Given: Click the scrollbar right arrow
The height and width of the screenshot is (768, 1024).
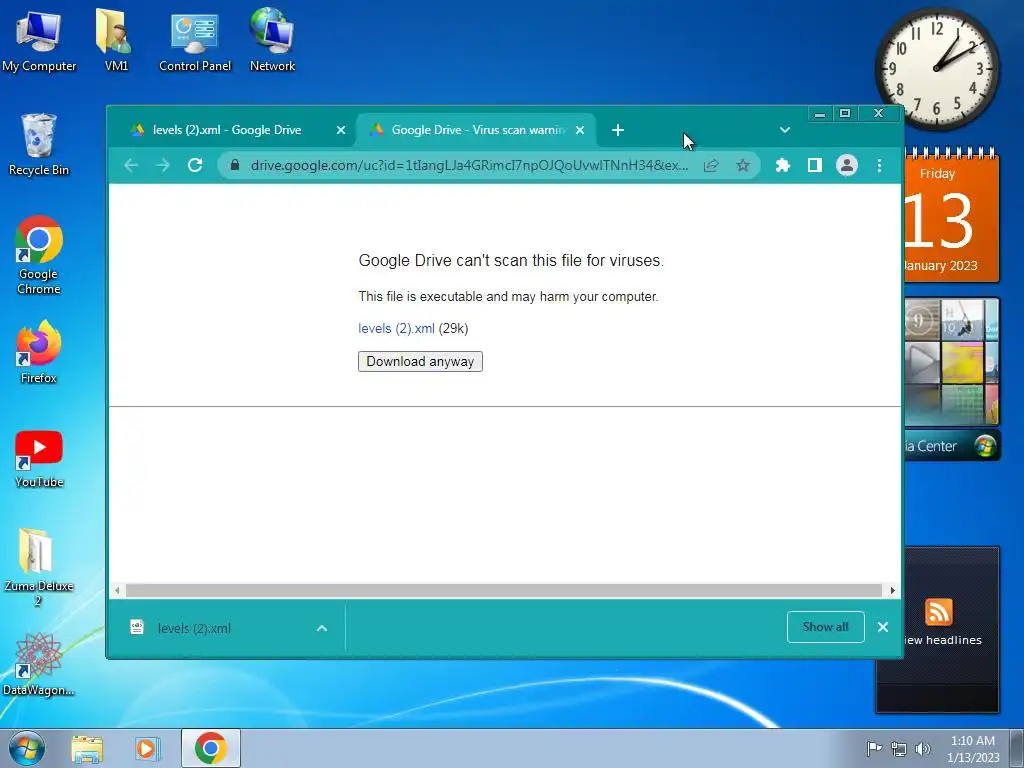Looking at the screenshot, I should coord(893,590).
